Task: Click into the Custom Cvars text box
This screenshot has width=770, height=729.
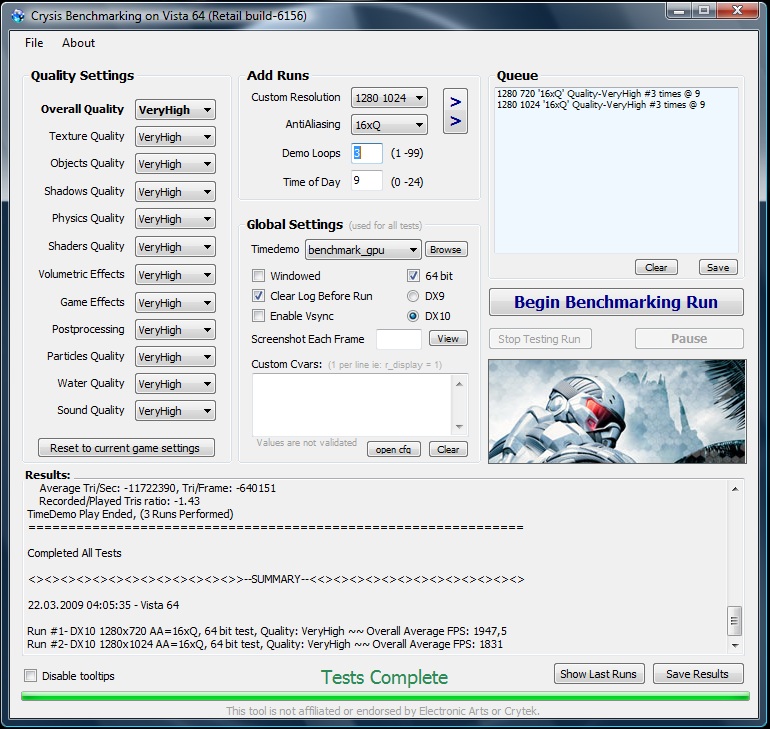Action: click(352, 405)
